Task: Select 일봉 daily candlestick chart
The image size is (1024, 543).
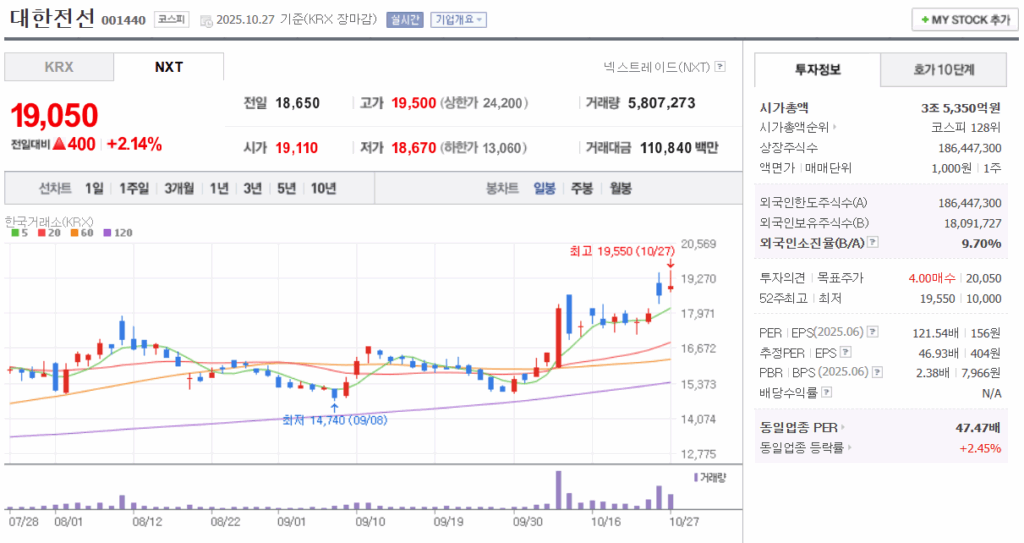Action: tap(544, 188)
